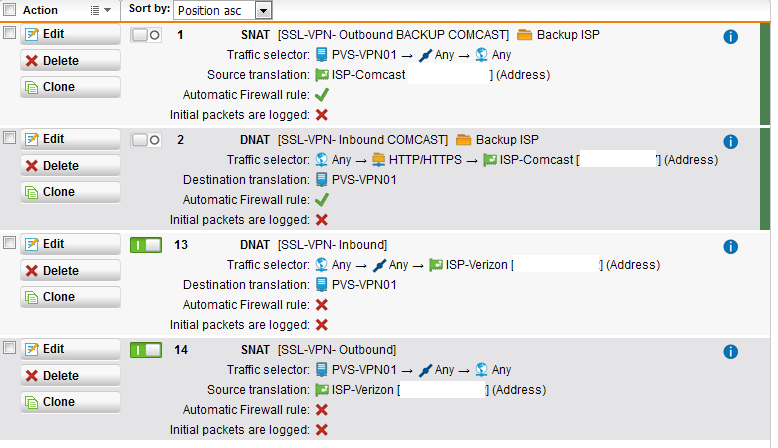Tick the checkbox beside rule 2
The height and width of the screenshot is (448, 778).
coord(9,137)
